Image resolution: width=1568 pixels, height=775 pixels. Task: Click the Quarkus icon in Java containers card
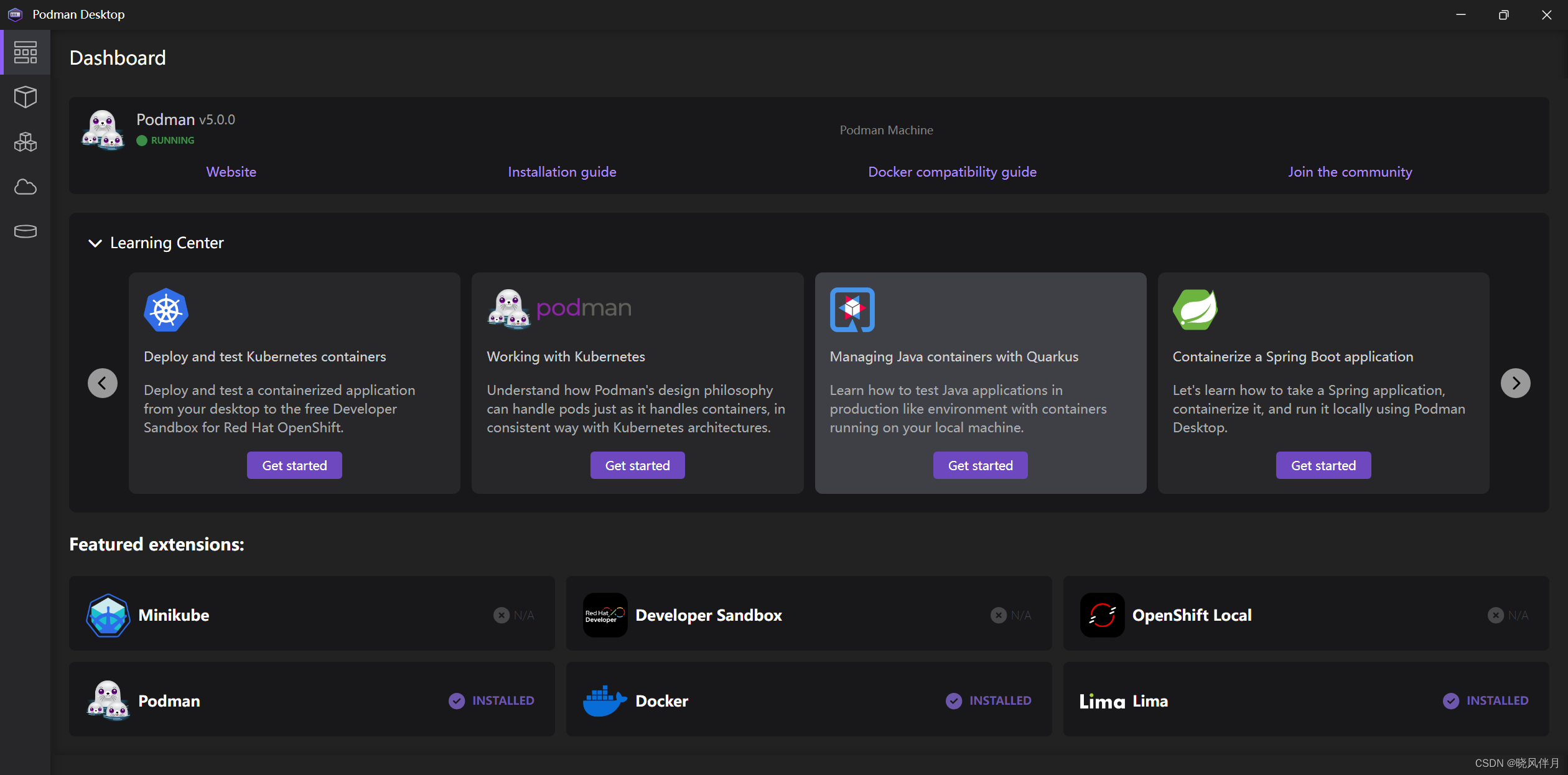click(x=852, y=310)
